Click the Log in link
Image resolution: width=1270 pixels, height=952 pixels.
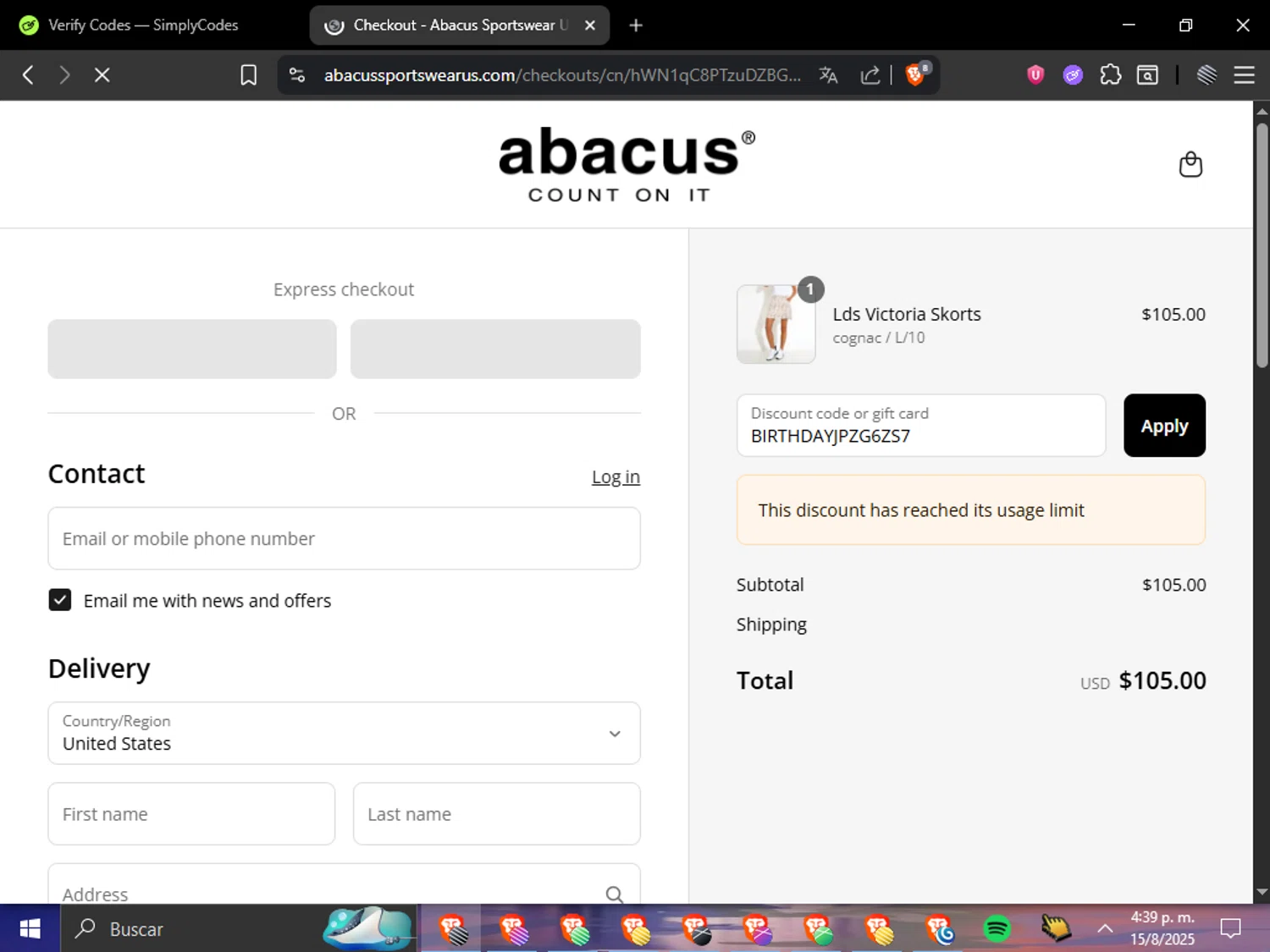pos(616,476)
